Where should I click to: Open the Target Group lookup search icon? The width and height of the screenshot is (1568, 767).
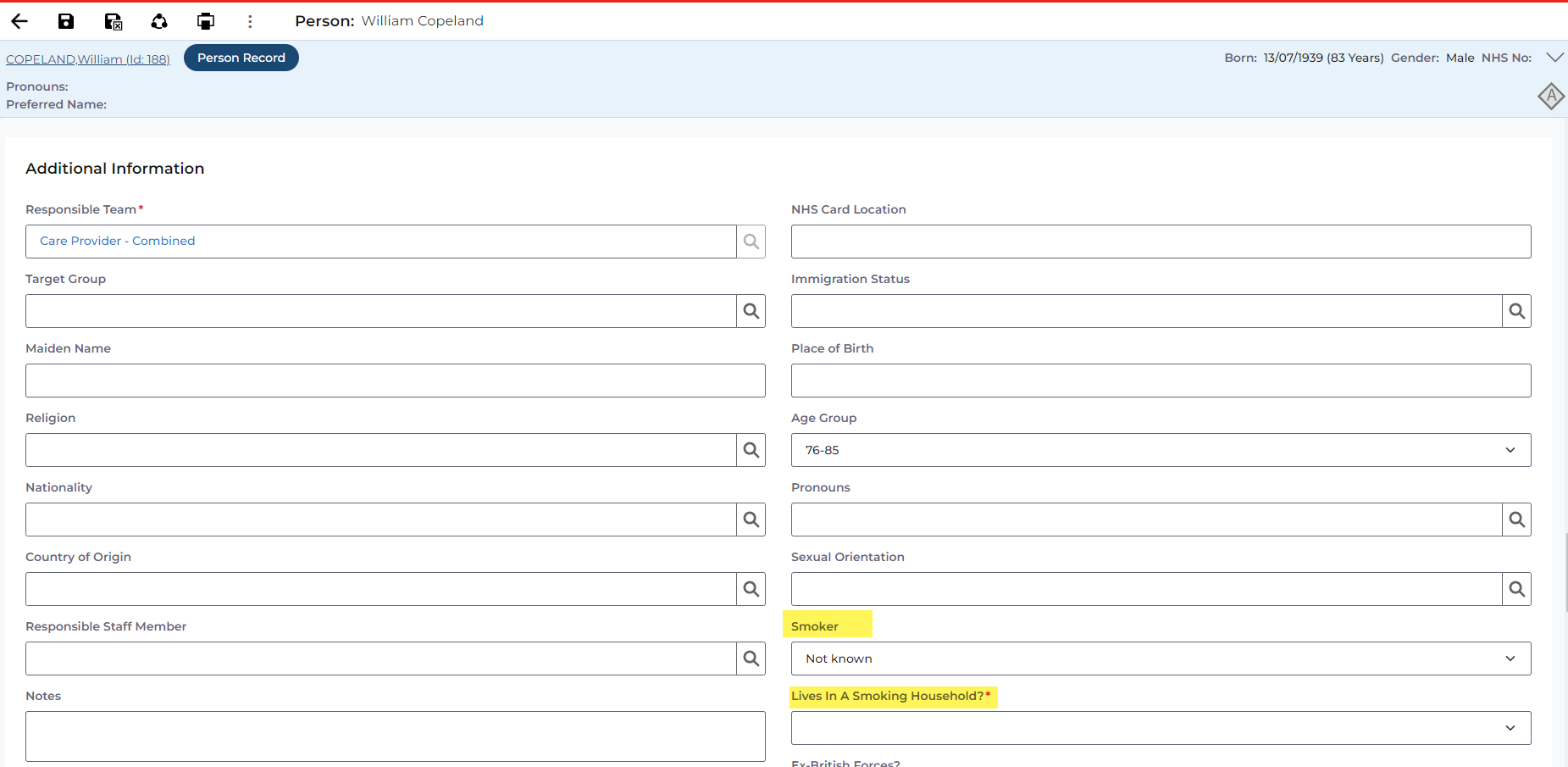click(x=751, y=311)
